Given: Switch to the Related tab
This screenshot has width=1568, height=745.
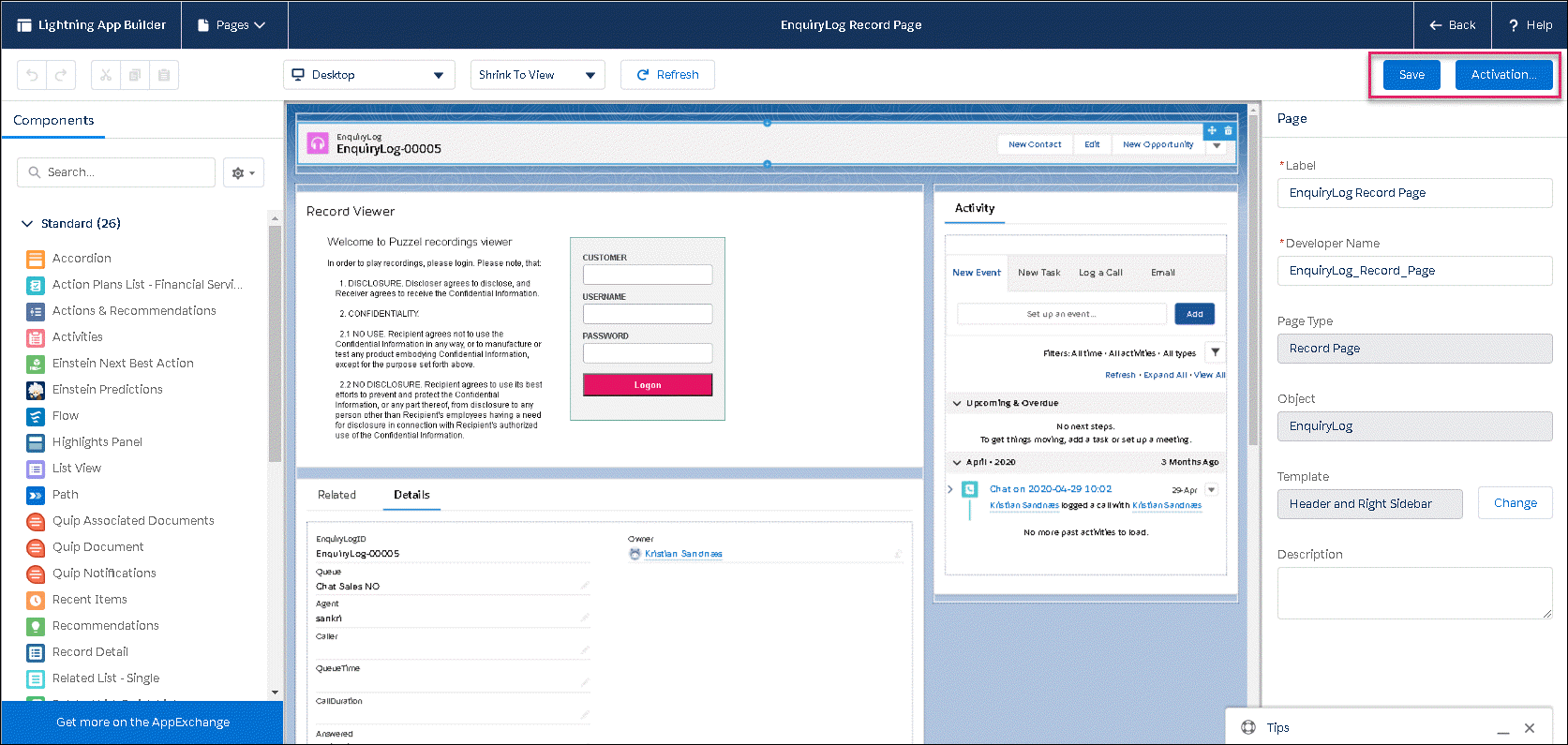Looking at the screenshot, I should click(x=336, y=495).
